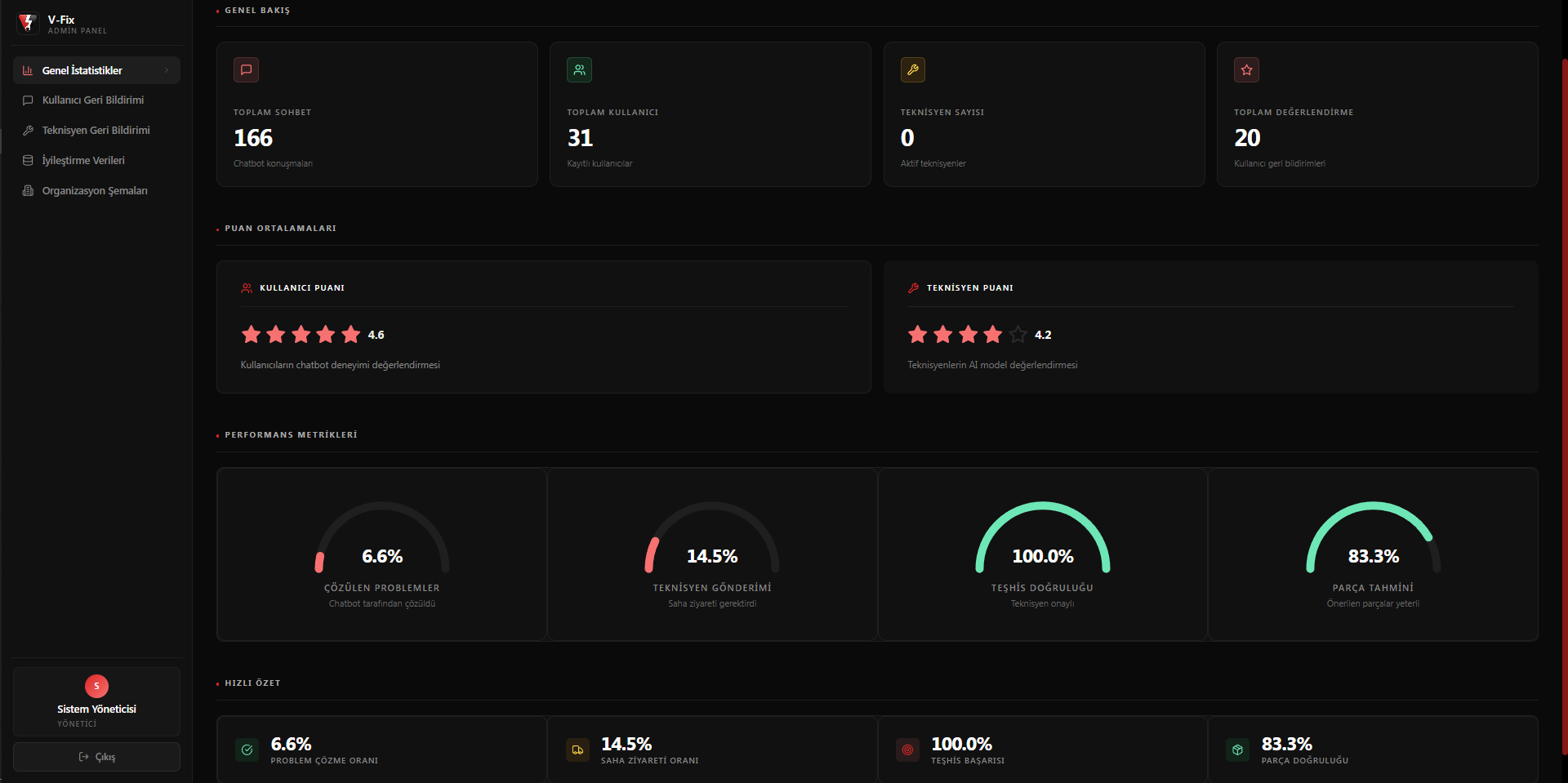The height and width of the screenshot is (783, 1568).
Task: Click the Çözülen Problemler 6.6% gauge
Action: click(382, 539)
